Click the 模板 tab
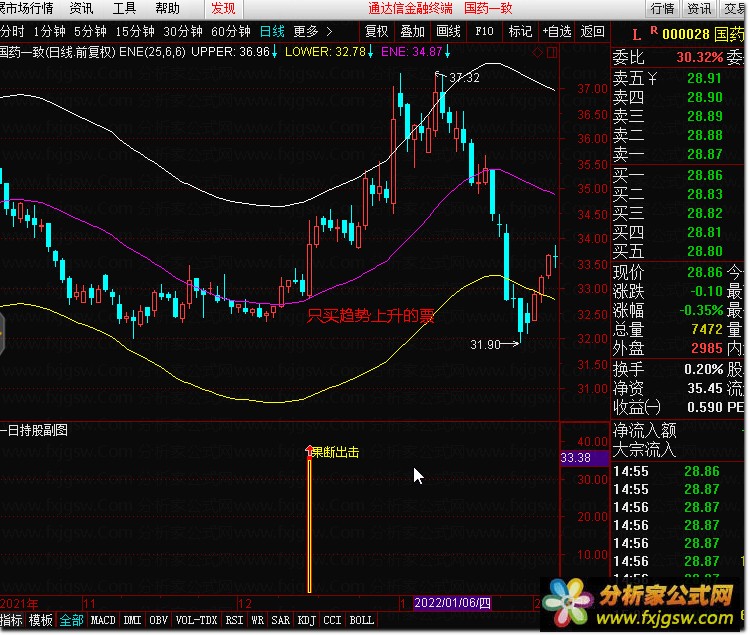This screenshot has width=750, height=635. 41,620
